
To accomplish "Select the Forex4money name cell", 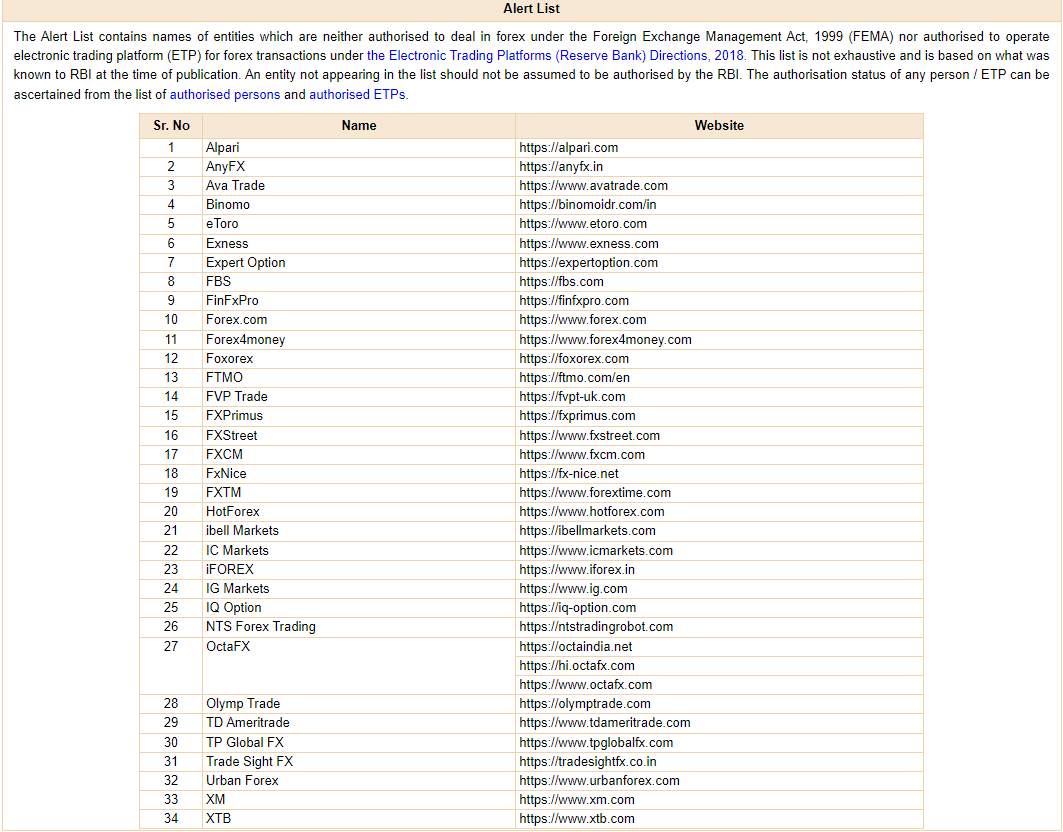I will 359,340.
